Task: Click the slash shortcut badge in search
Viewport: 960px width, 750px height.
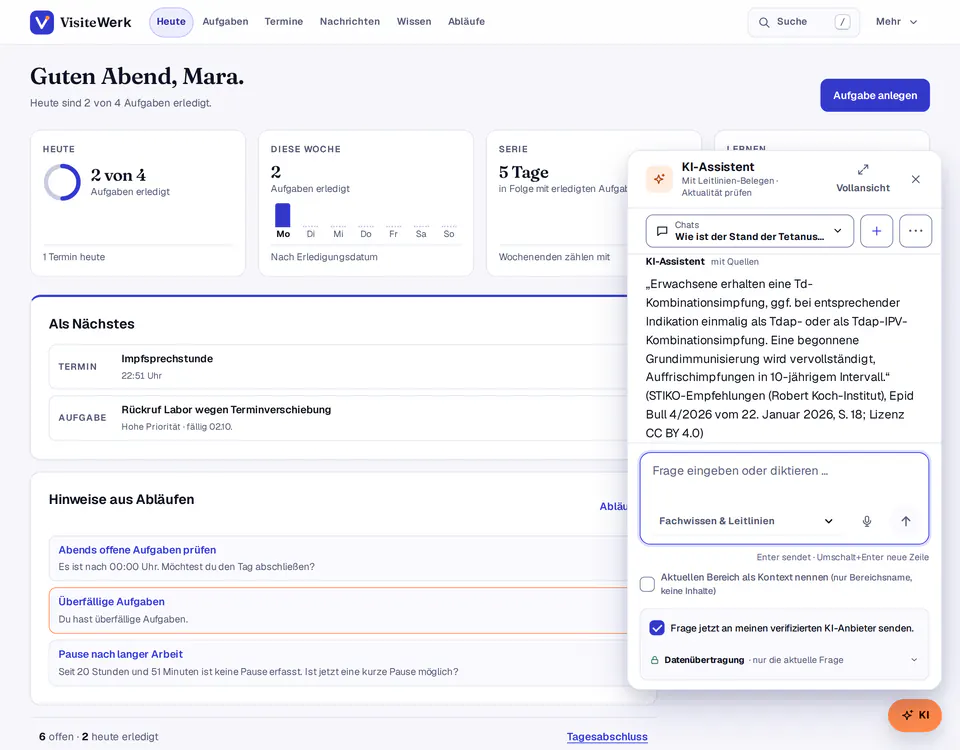Action: [842, 22]
